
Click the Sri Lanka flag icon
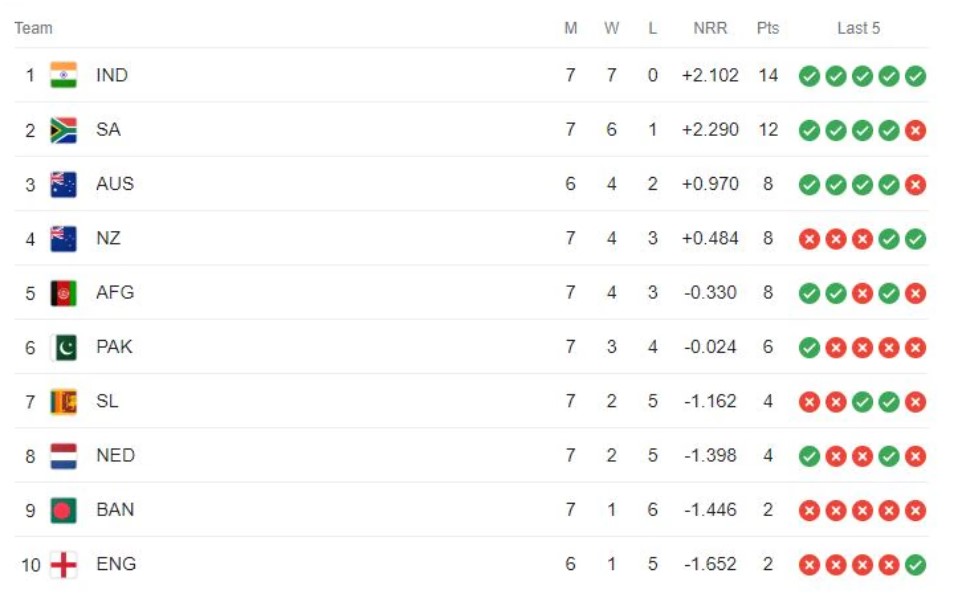tap(63, 401)
